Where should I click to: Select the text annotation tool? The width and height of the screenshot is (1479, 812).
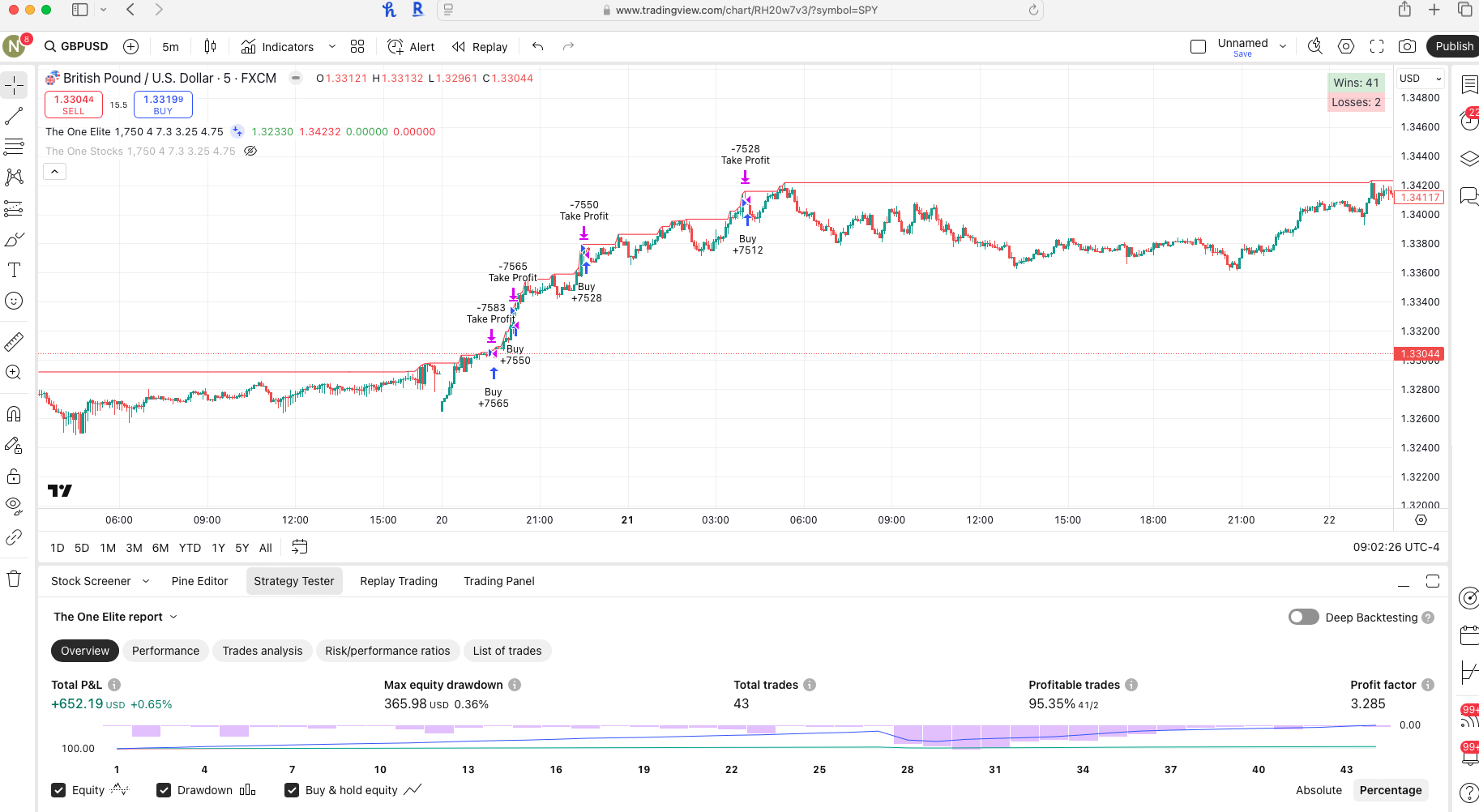pos(14,270)
